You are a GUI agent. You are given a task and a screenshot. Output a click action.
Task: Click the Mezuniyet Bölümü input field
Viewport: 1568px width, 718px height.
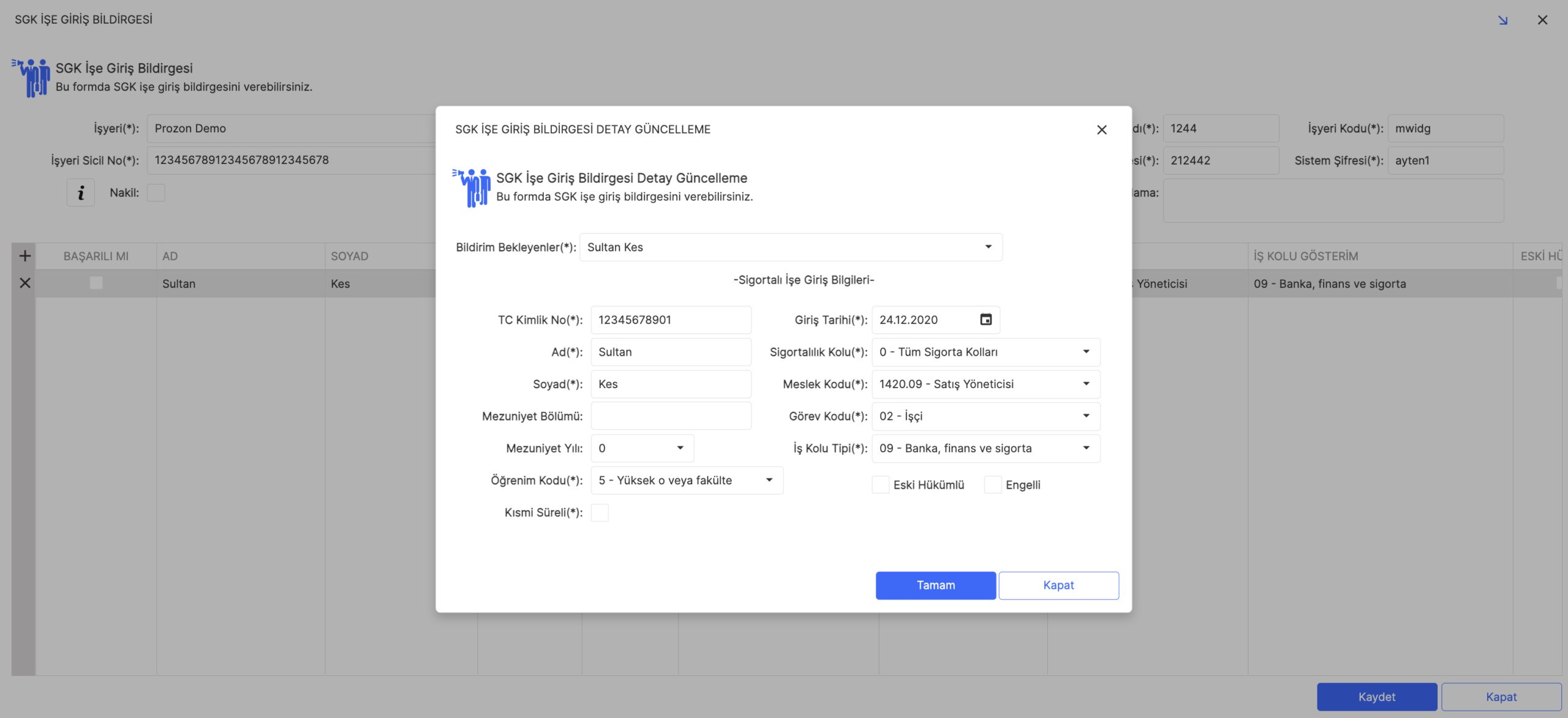[x=671, y=416]
